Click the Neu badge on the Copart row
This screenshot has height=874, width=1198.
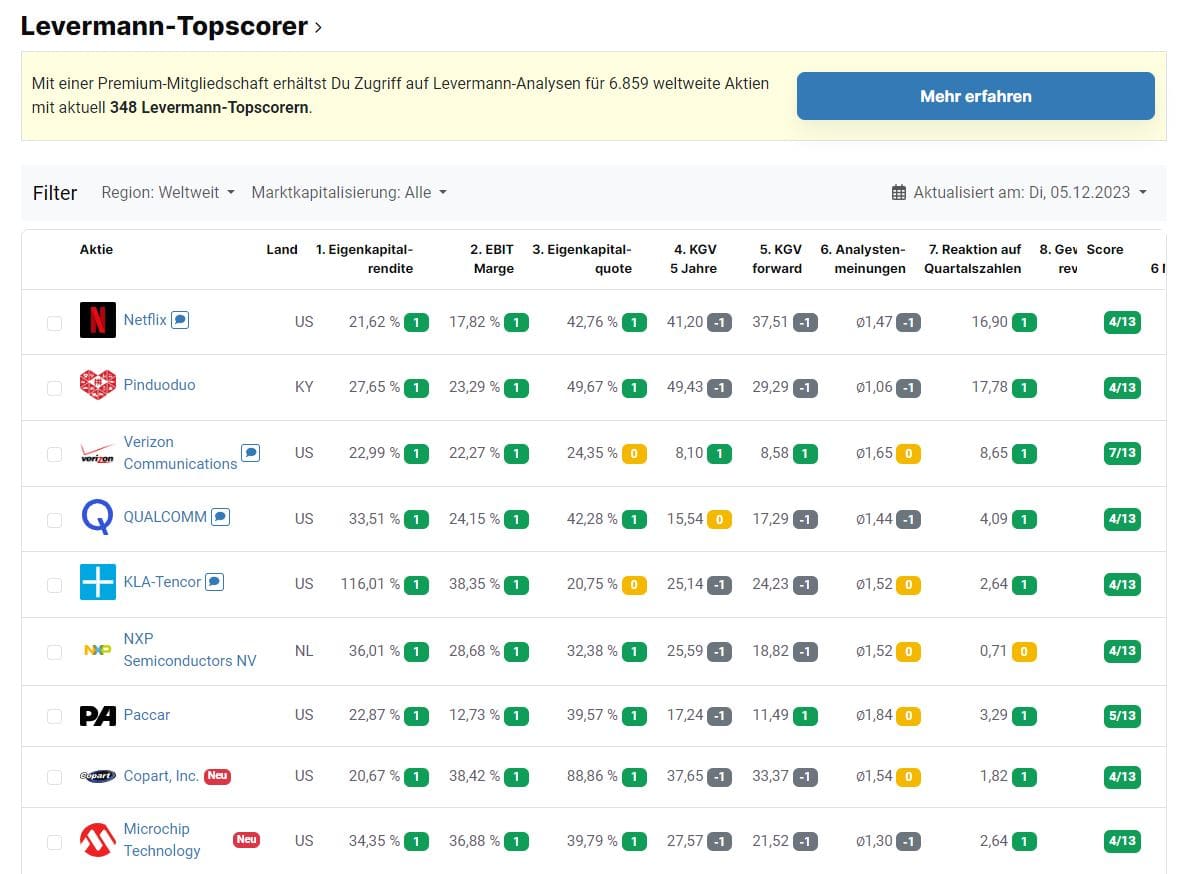219,776
